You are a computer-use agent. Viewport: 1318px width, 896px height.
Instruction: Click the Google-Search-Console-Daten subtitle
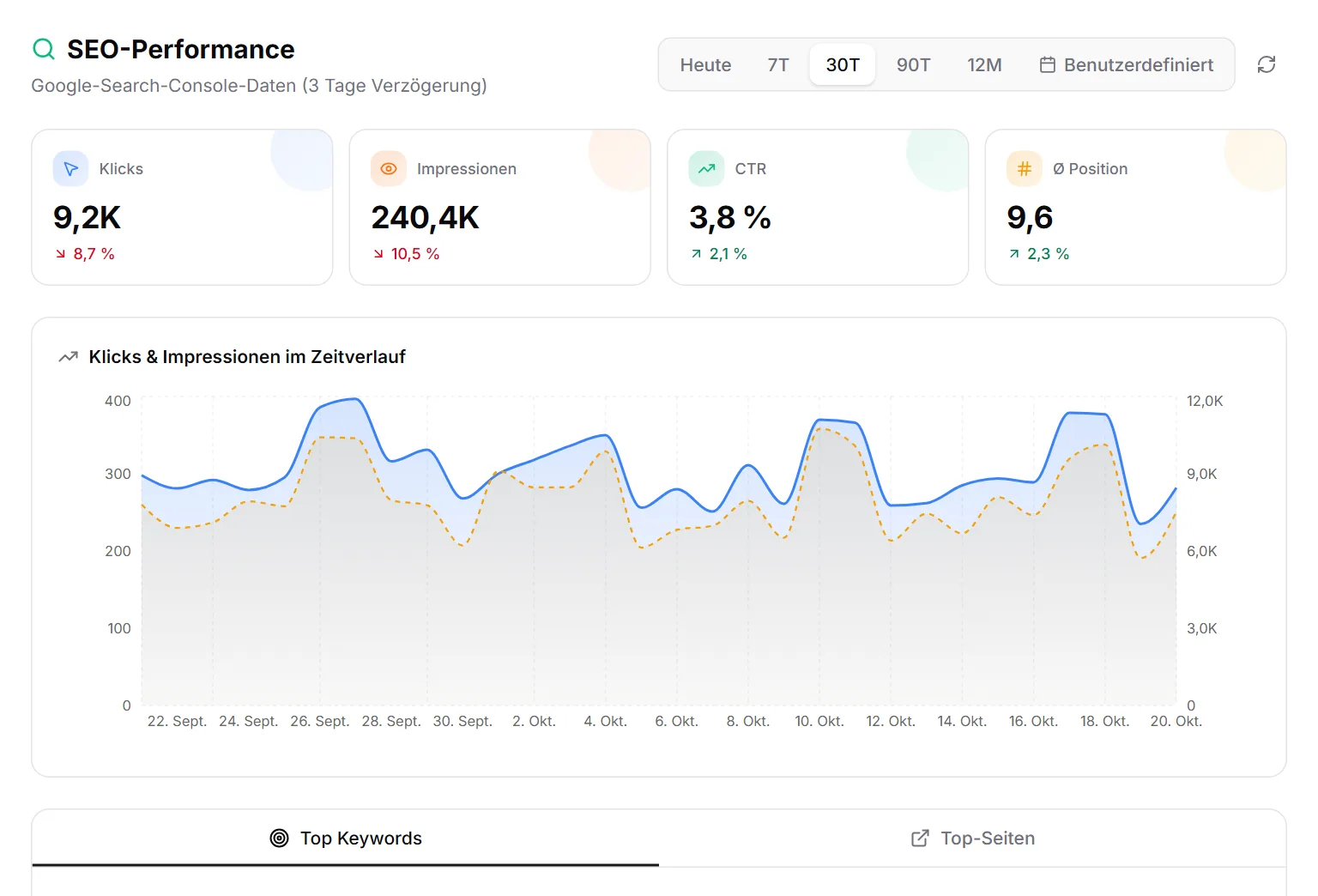(x=259, y=86)
